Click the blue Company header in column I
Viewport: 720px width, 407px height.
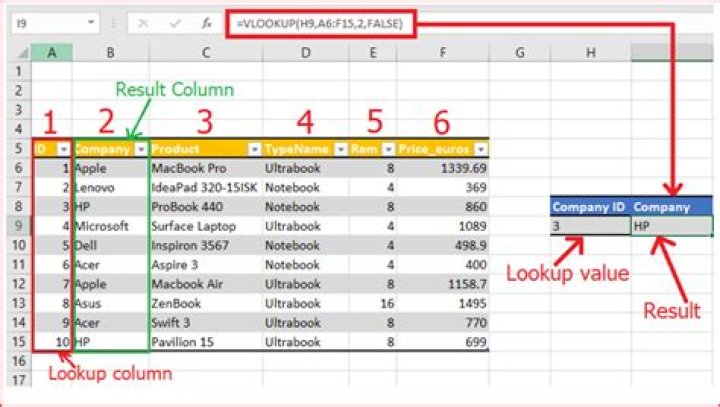pyautogui.click(x=672, y=207)
